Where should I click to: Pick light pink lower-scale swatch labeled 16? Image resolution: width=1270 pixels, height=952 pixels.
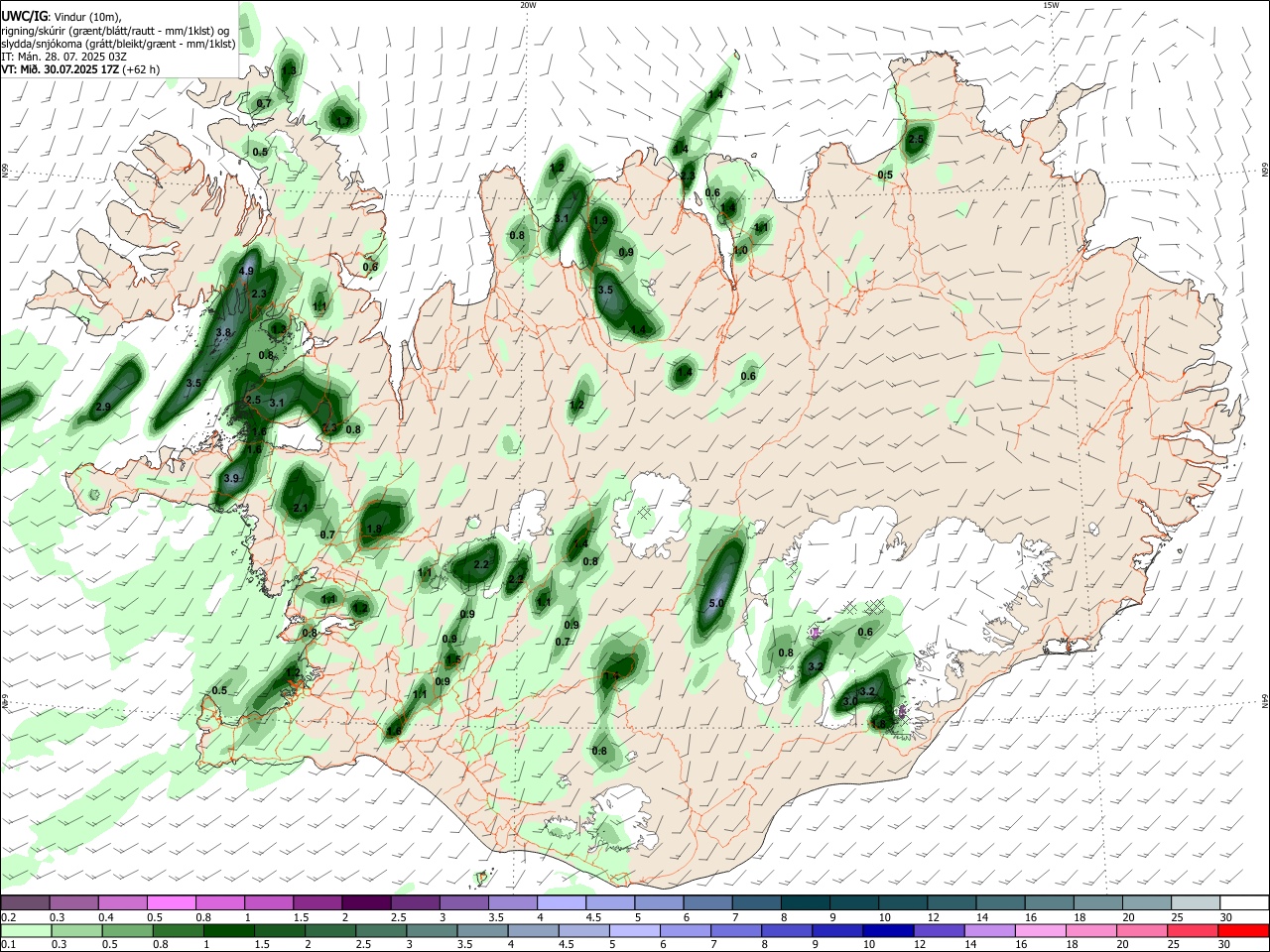[1039, 930]
